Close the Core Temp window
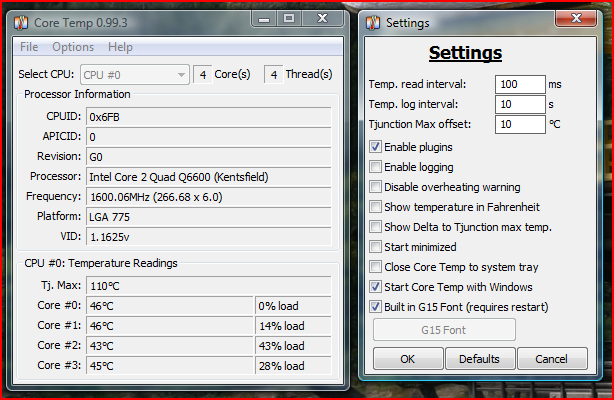The image size is (614, 400). coord(322,18)
